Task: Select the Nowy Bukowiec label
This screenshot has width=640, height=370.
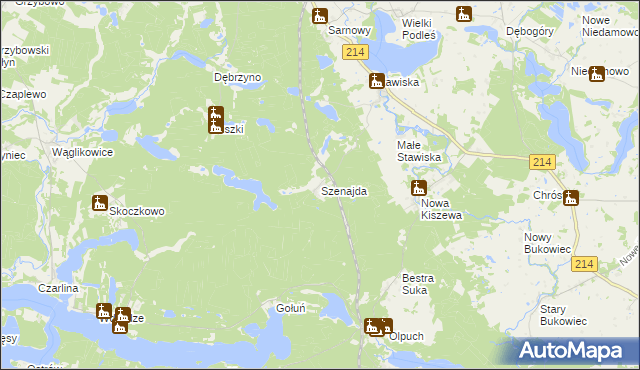Action: pyautogui.click(x=547, y=243)
